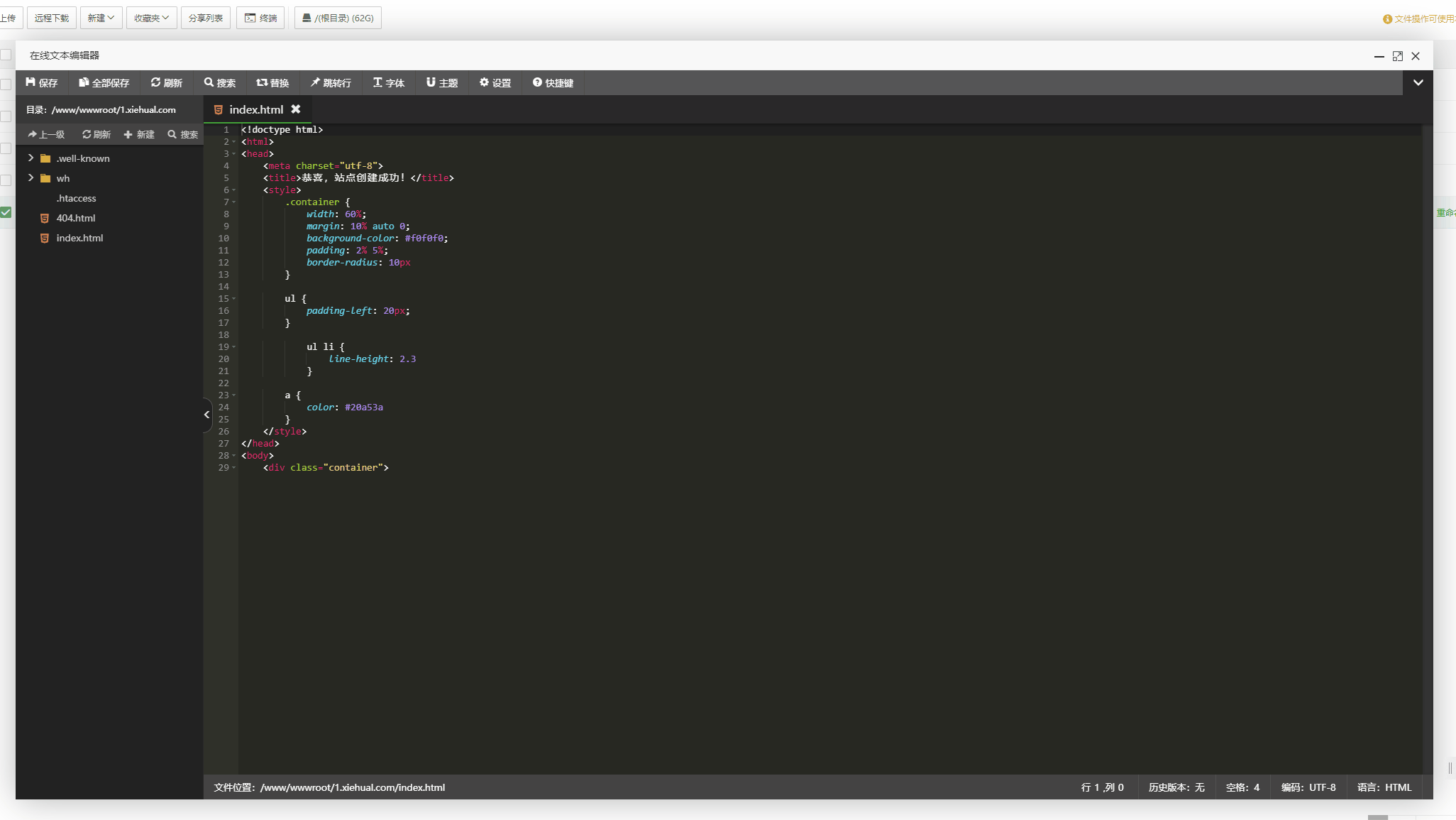Click the file operations info notice (文件操作可使用)
Viewport: 1456px width, 820px height.
(x=1419, y=19)
